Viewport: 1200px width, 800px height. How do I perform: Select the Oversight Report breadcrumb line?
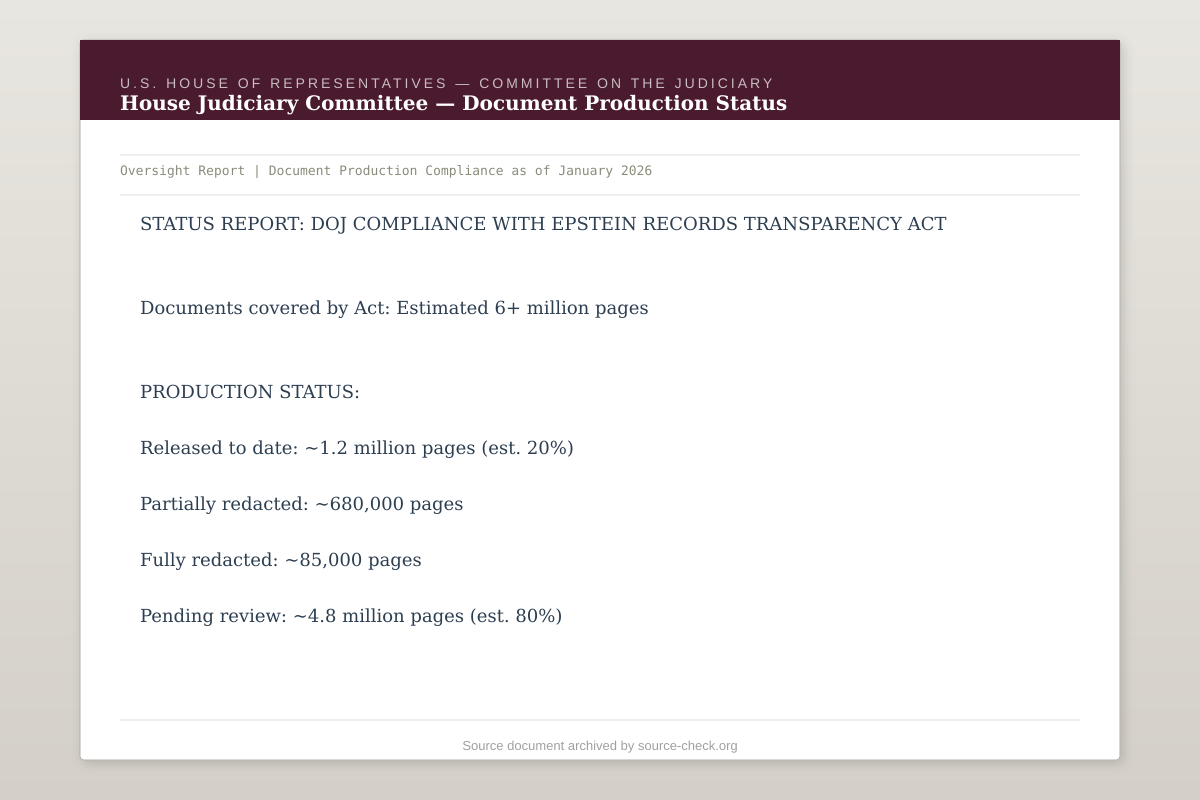386,170
